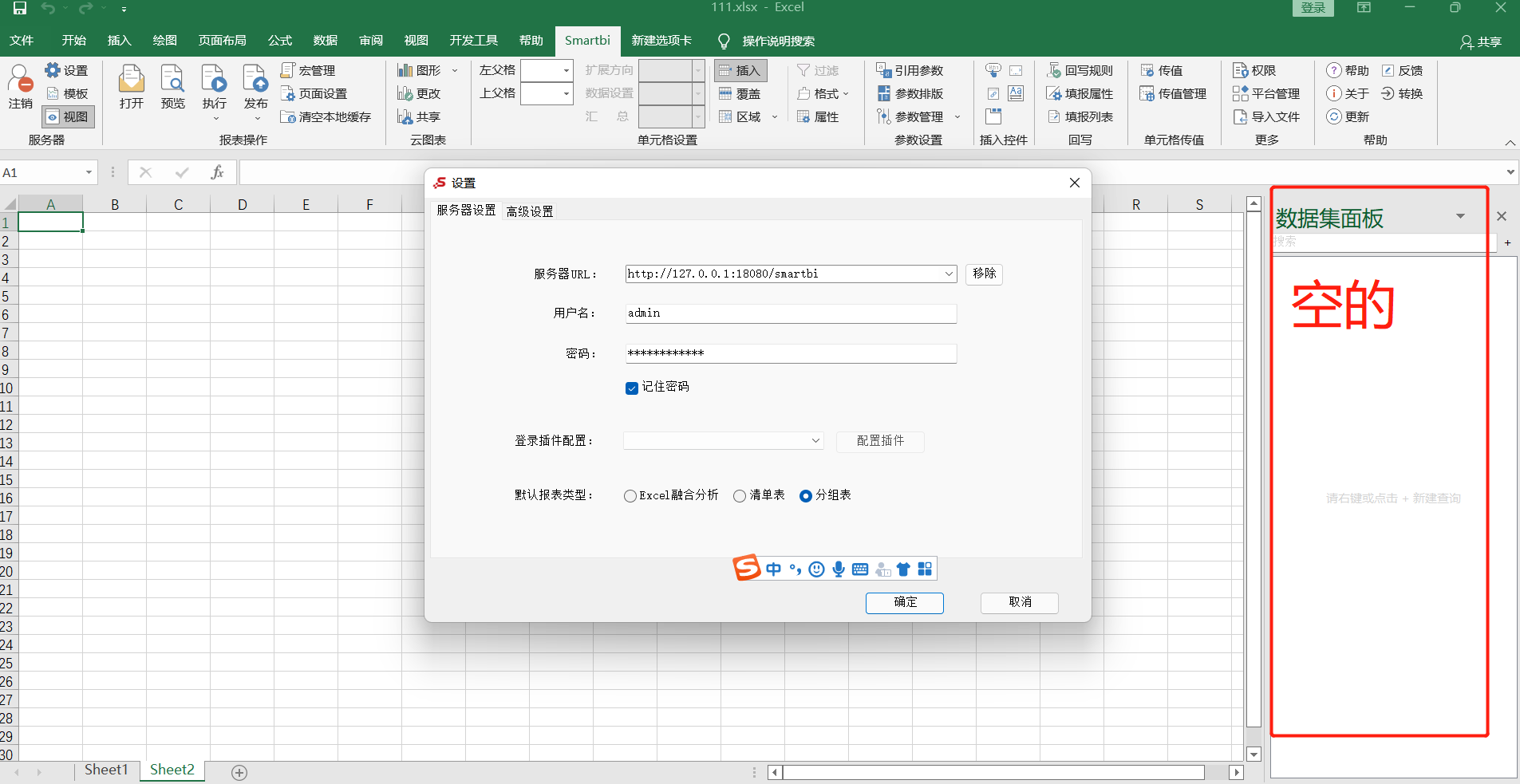Viewport: 1520px width, 784px height.
Task: Click 导入文件 import file
Action: coord(1266,116)
